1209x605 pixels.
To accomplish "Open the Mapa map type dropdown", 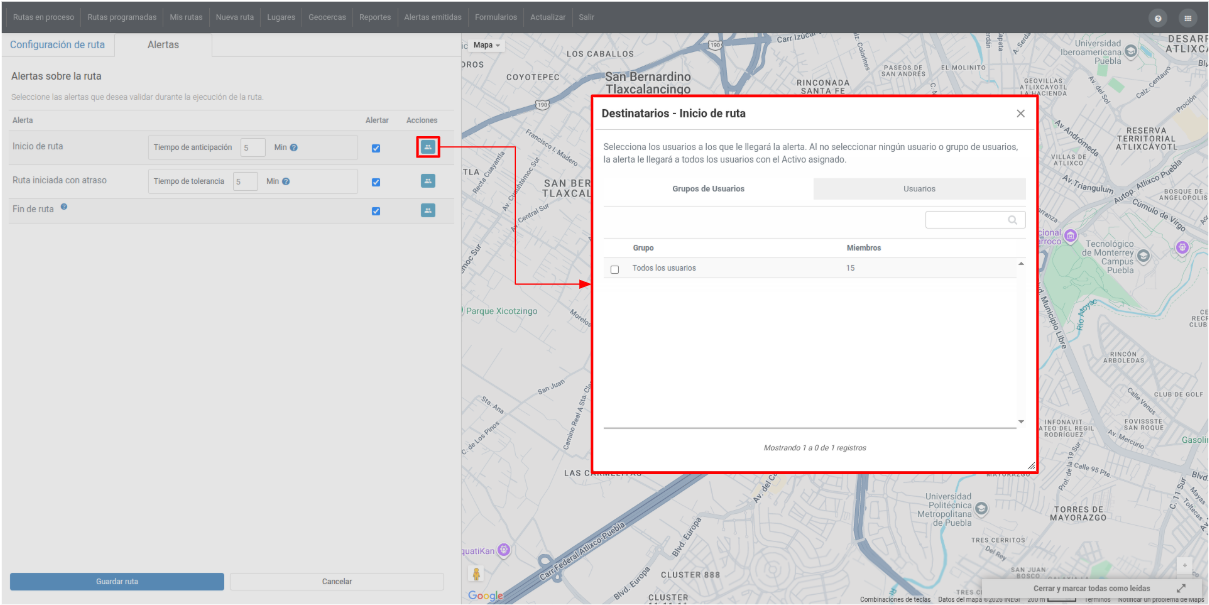I will (487, 45).
